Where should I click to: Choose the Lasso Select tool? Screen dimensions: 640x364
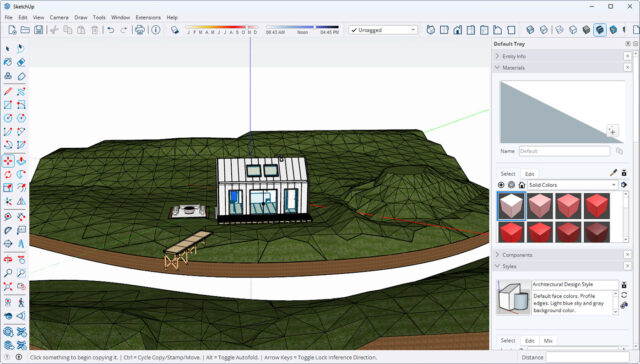point(21,49)
